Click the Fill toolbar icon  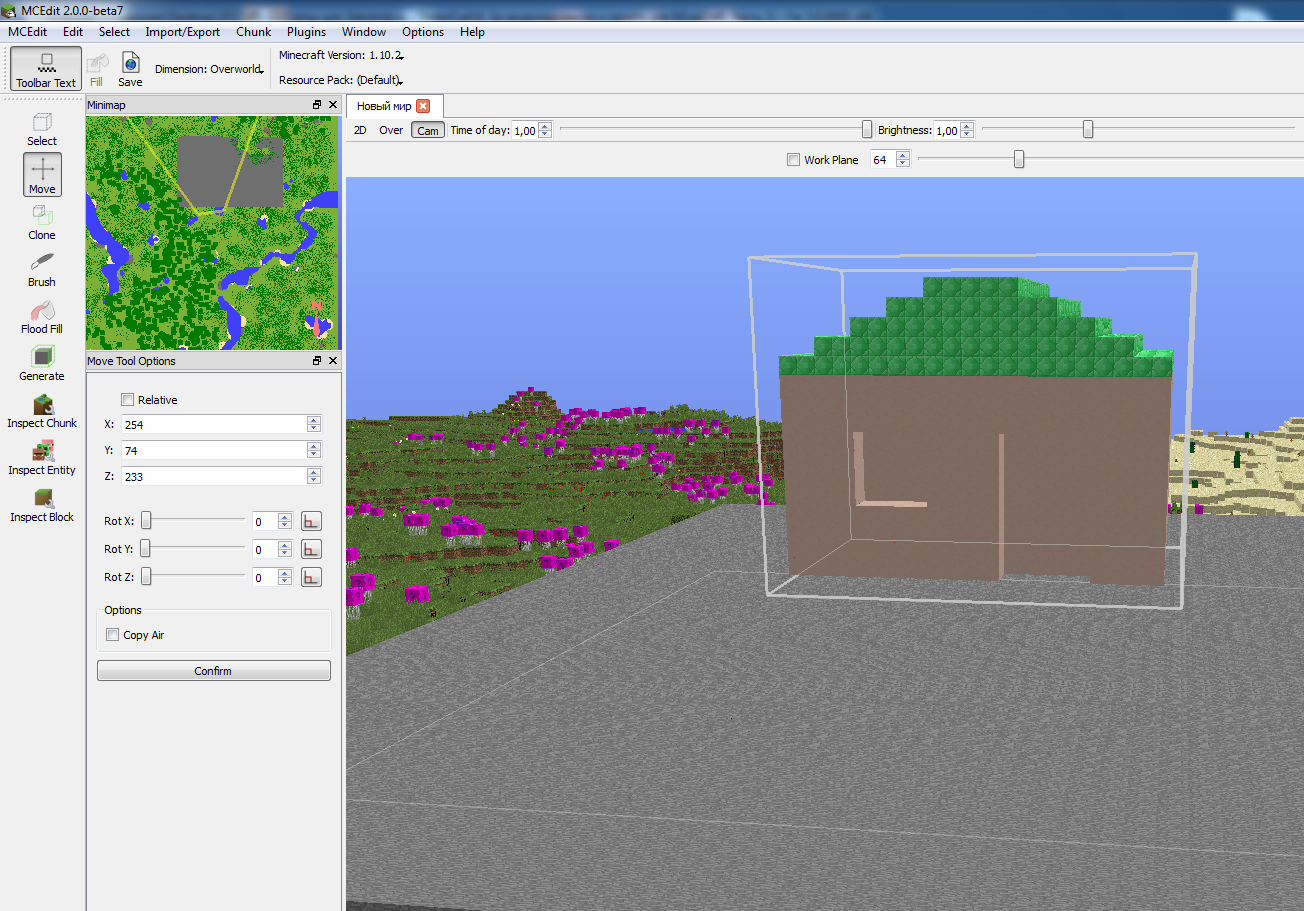[97, 69]
